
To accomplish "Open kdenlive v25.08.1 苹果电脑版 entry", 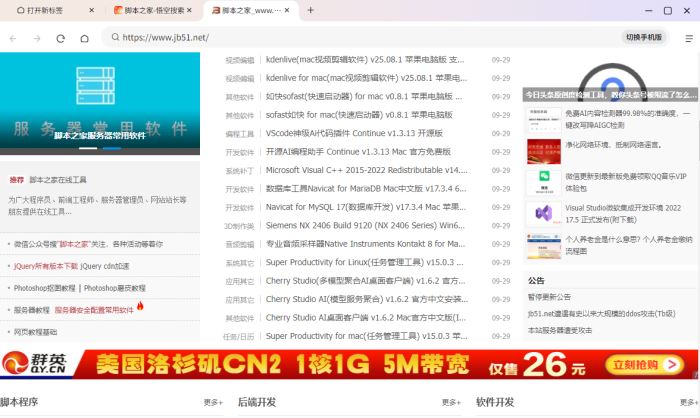I will [x=365, y=59].
